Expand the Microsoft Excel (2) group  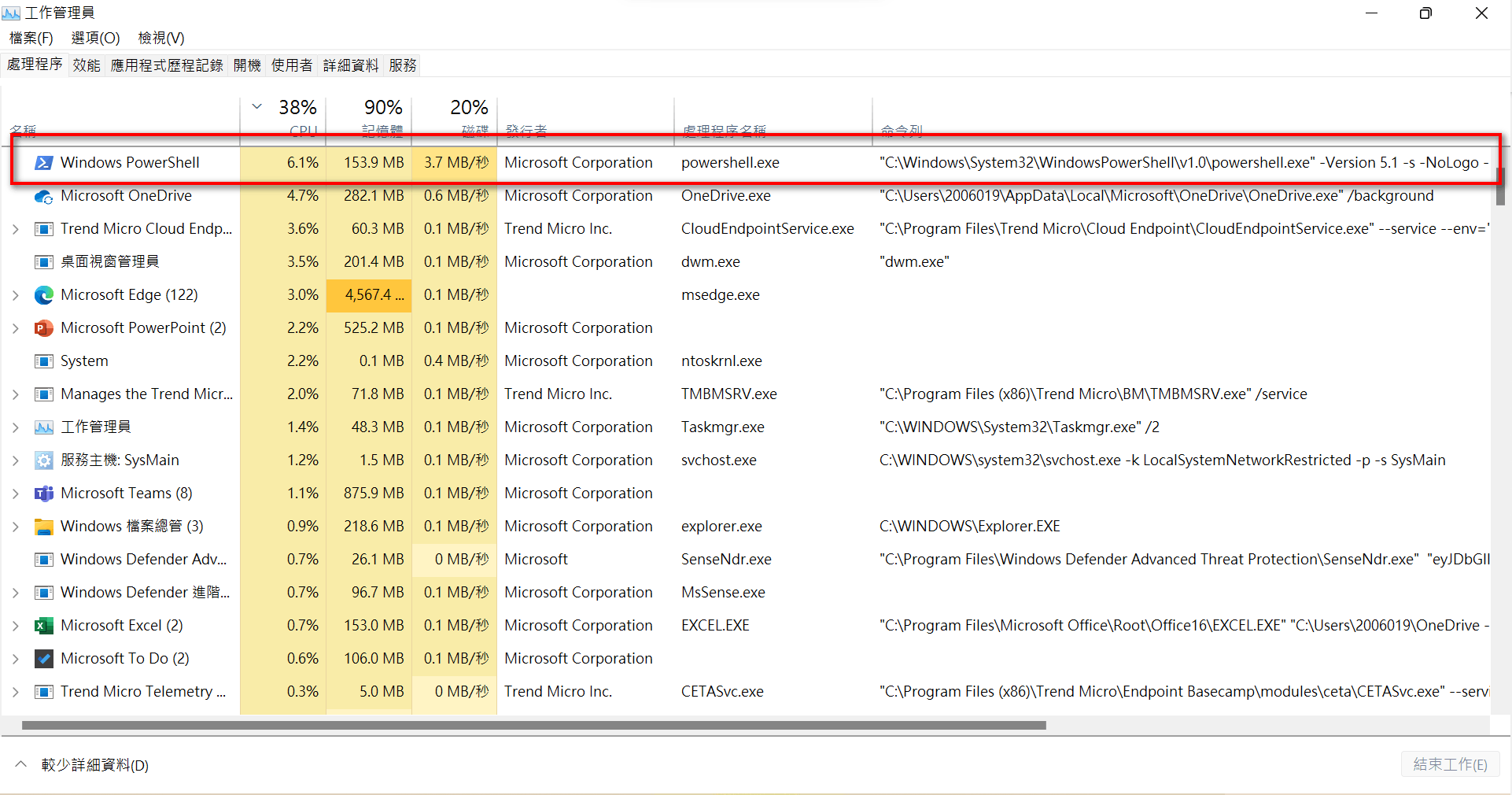coord(16,626)
